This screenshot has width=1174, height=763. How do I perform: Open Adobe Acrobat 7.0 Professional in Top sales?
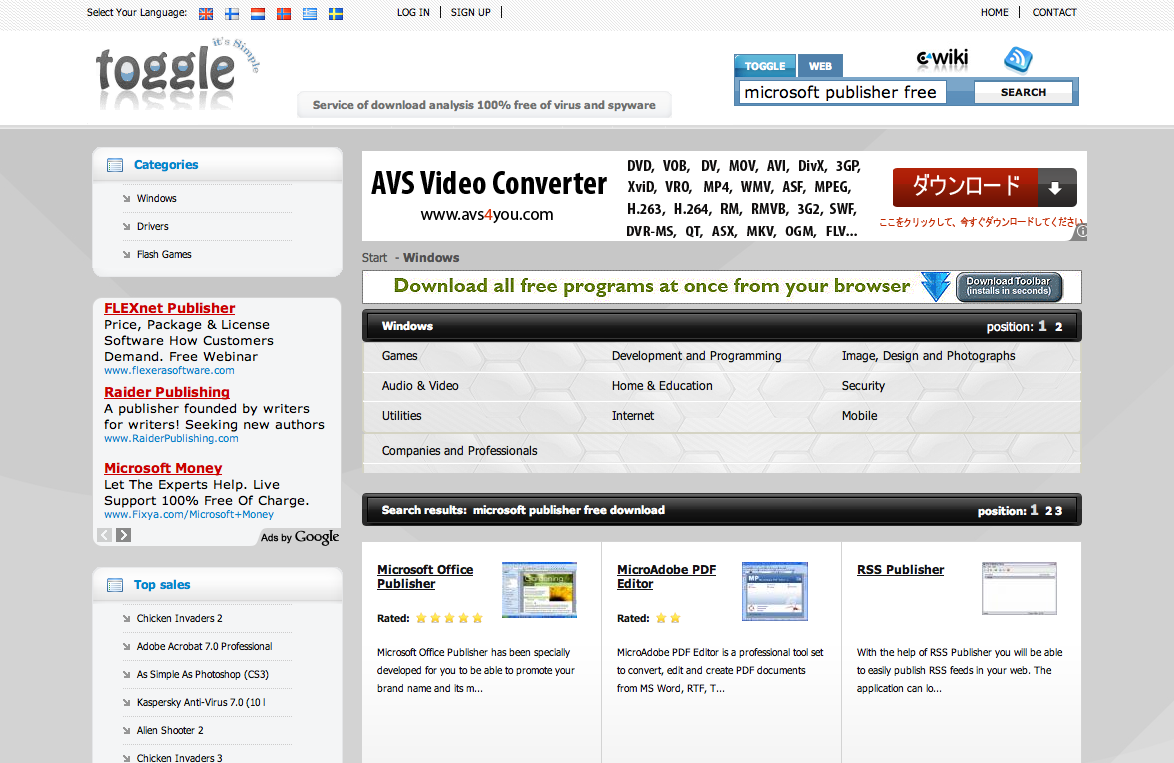[x=204, y=646]
